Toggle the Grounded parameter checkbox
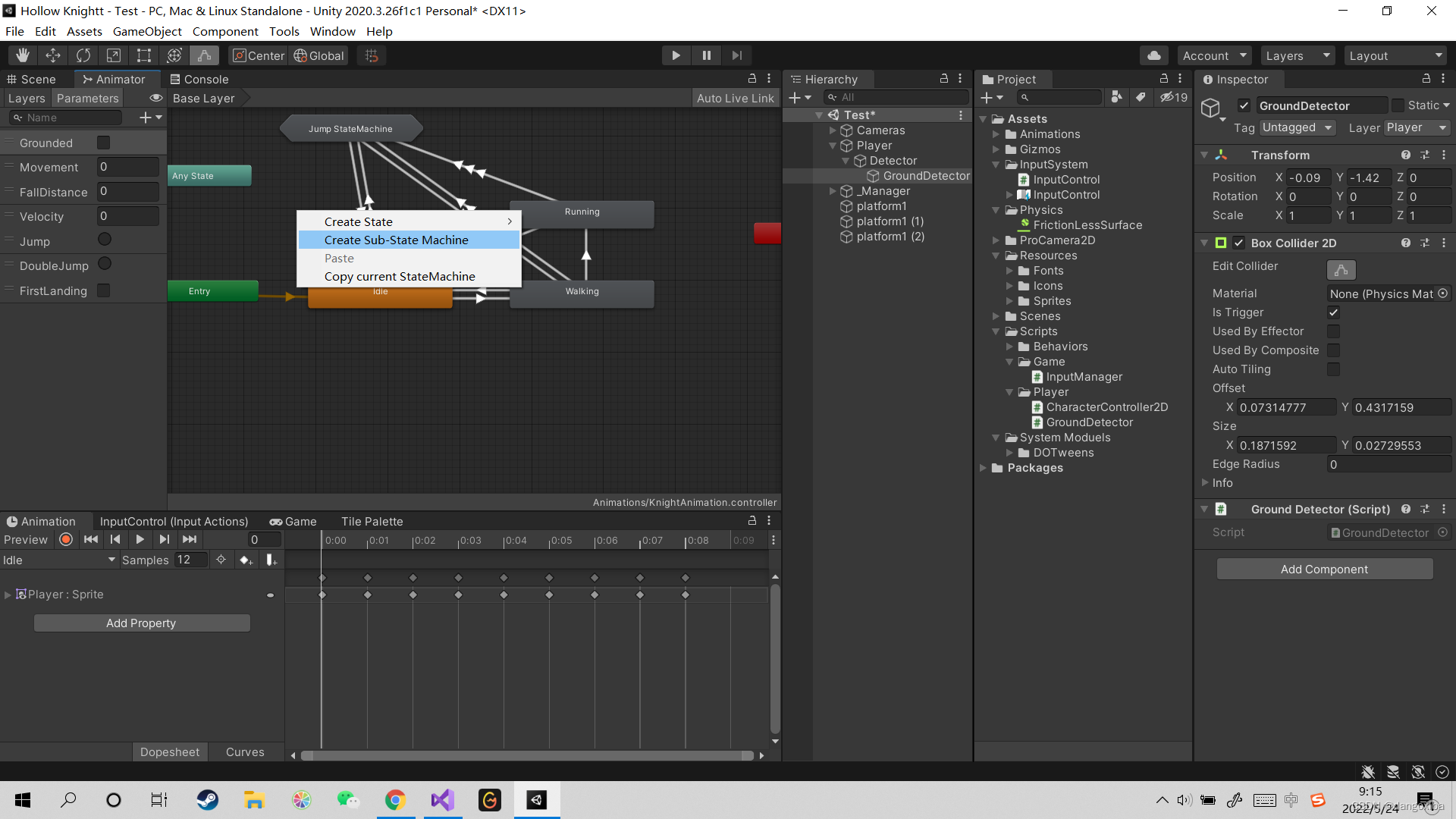 coord(104,143)
